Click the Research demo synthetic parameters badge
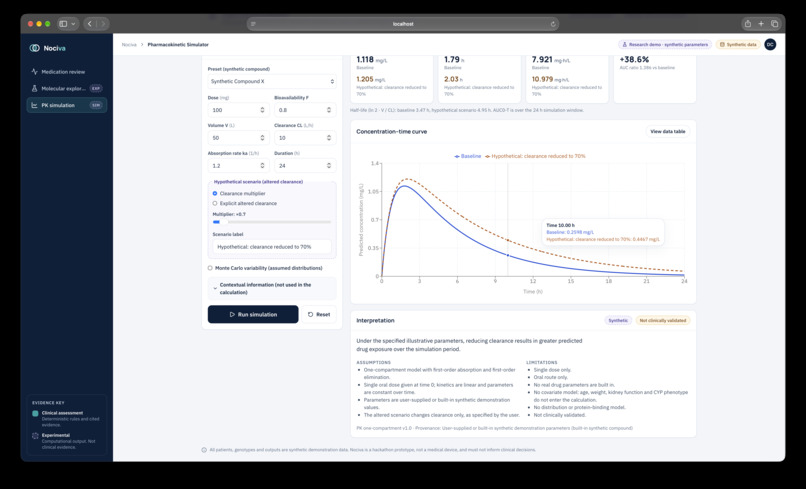 pos(665,45)
